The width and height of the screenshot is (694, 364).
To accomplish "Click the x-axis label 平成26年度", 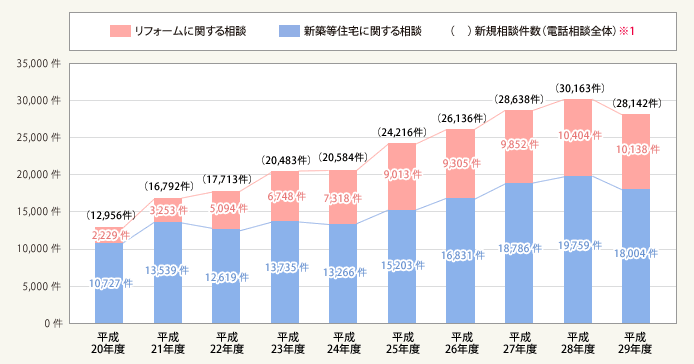I will pos(462,344).
